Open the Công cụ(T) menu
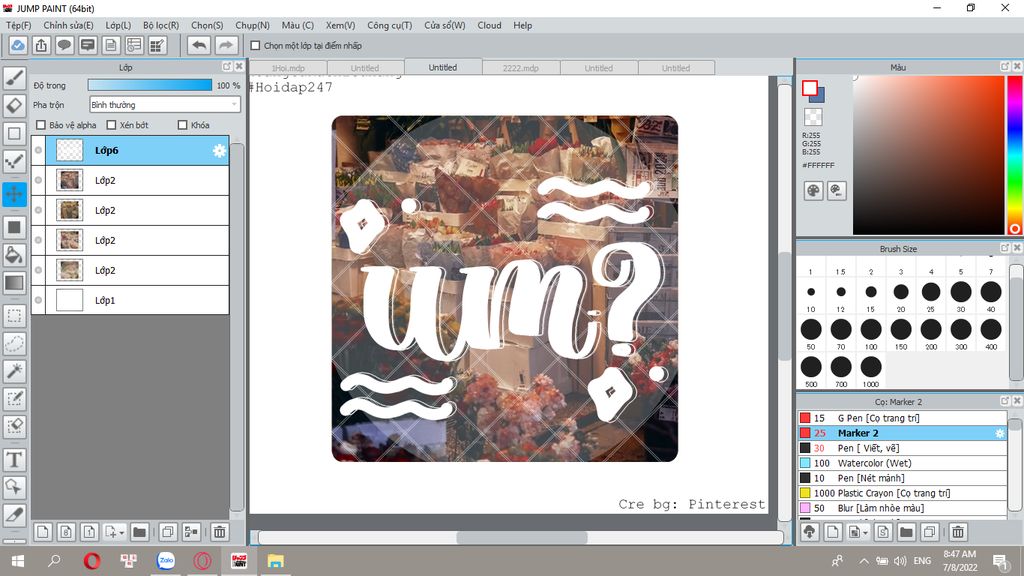This screenshot has width=1024, height=576. tap(389, 25)
